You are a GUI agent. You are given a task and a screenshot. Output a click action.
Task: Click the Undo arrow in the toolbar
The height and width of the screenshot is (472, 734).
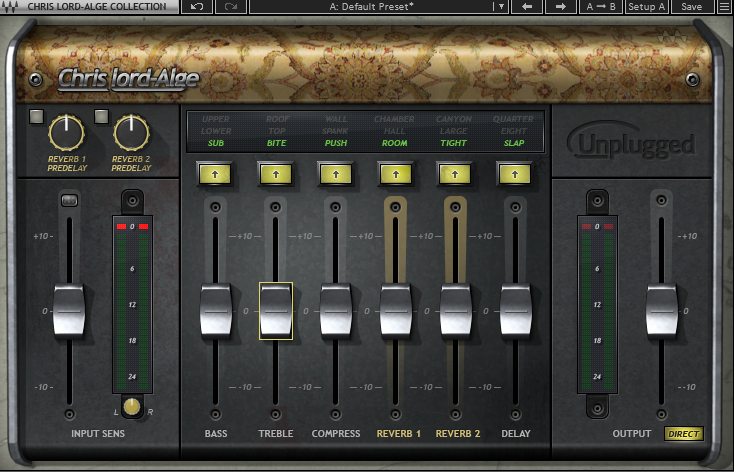196,7
